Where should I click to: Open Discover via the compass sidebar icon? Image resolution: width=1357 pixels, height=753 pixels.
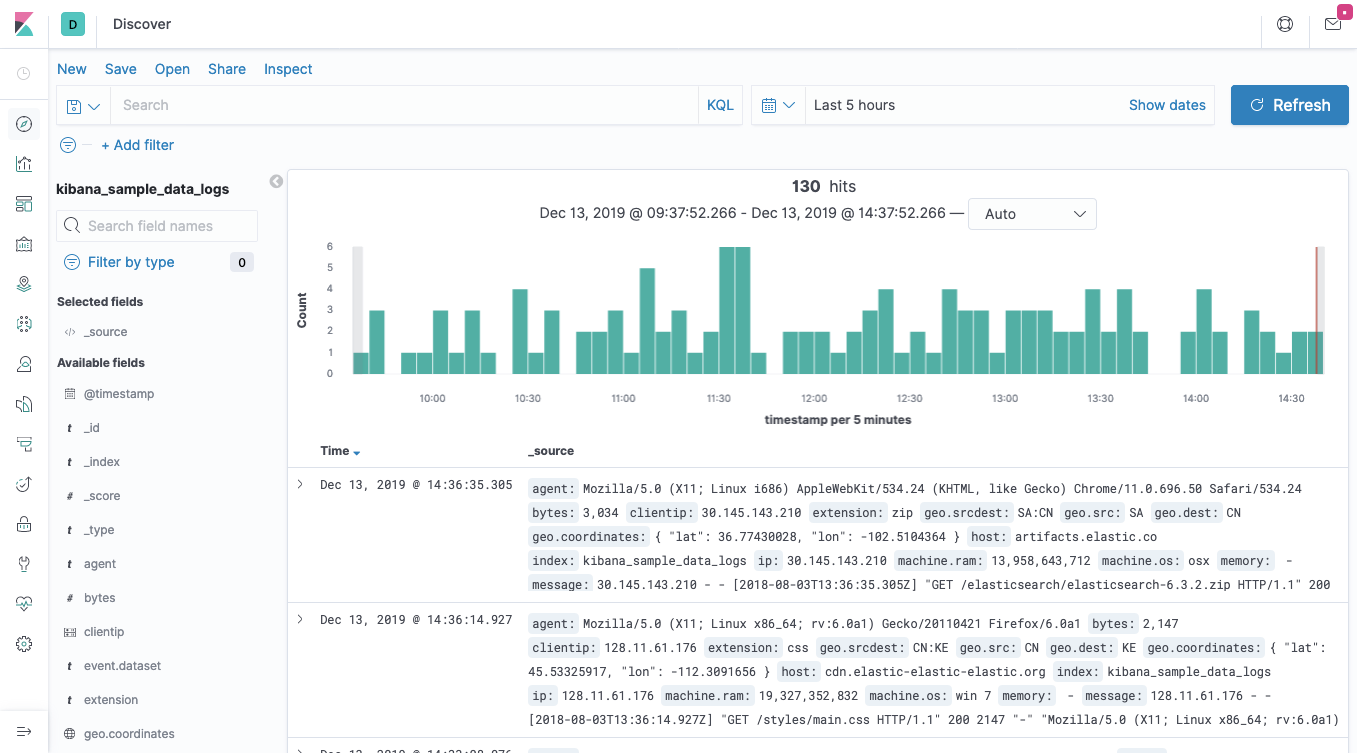click(x=24, y=124)
